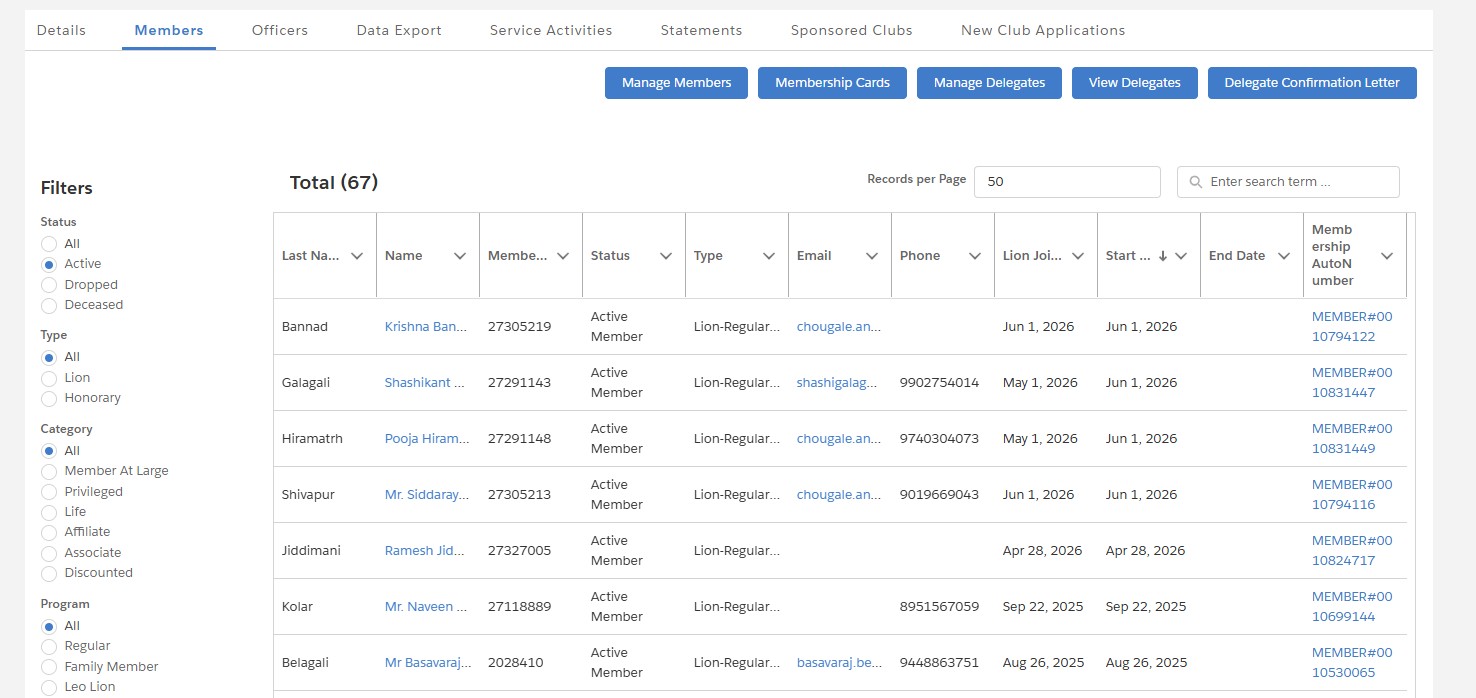Select the Honorary type filter

[49, 398]
